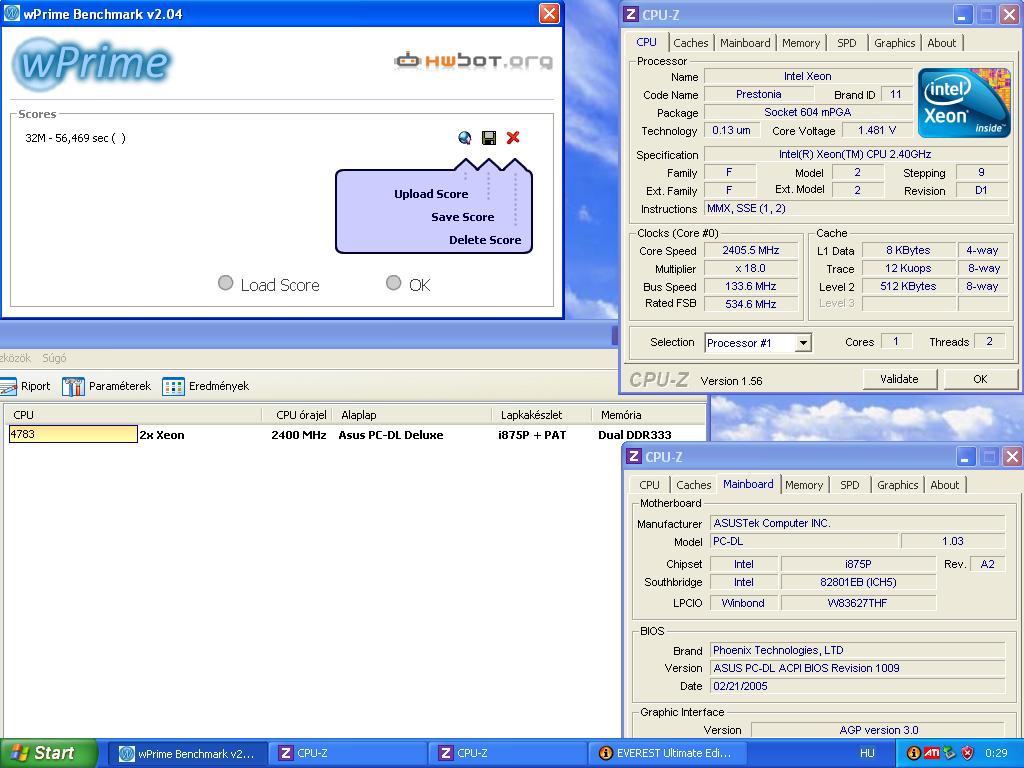Expand the Processor #1 selection dropdown
Viewport: 1024px width, 768px height.
point(803,343)
